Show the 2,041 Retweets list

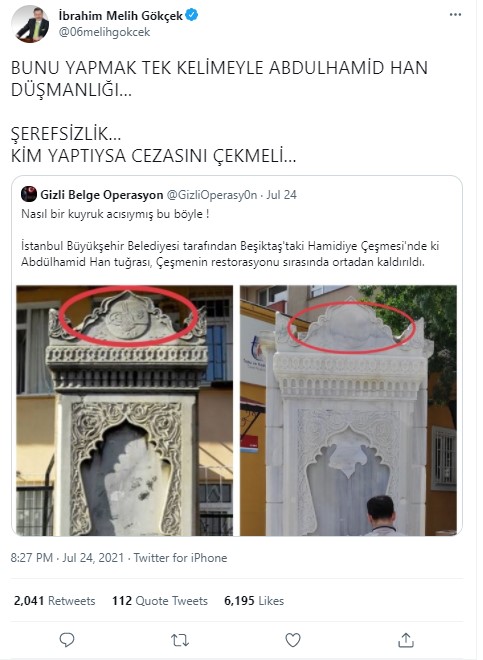point(54,601)
